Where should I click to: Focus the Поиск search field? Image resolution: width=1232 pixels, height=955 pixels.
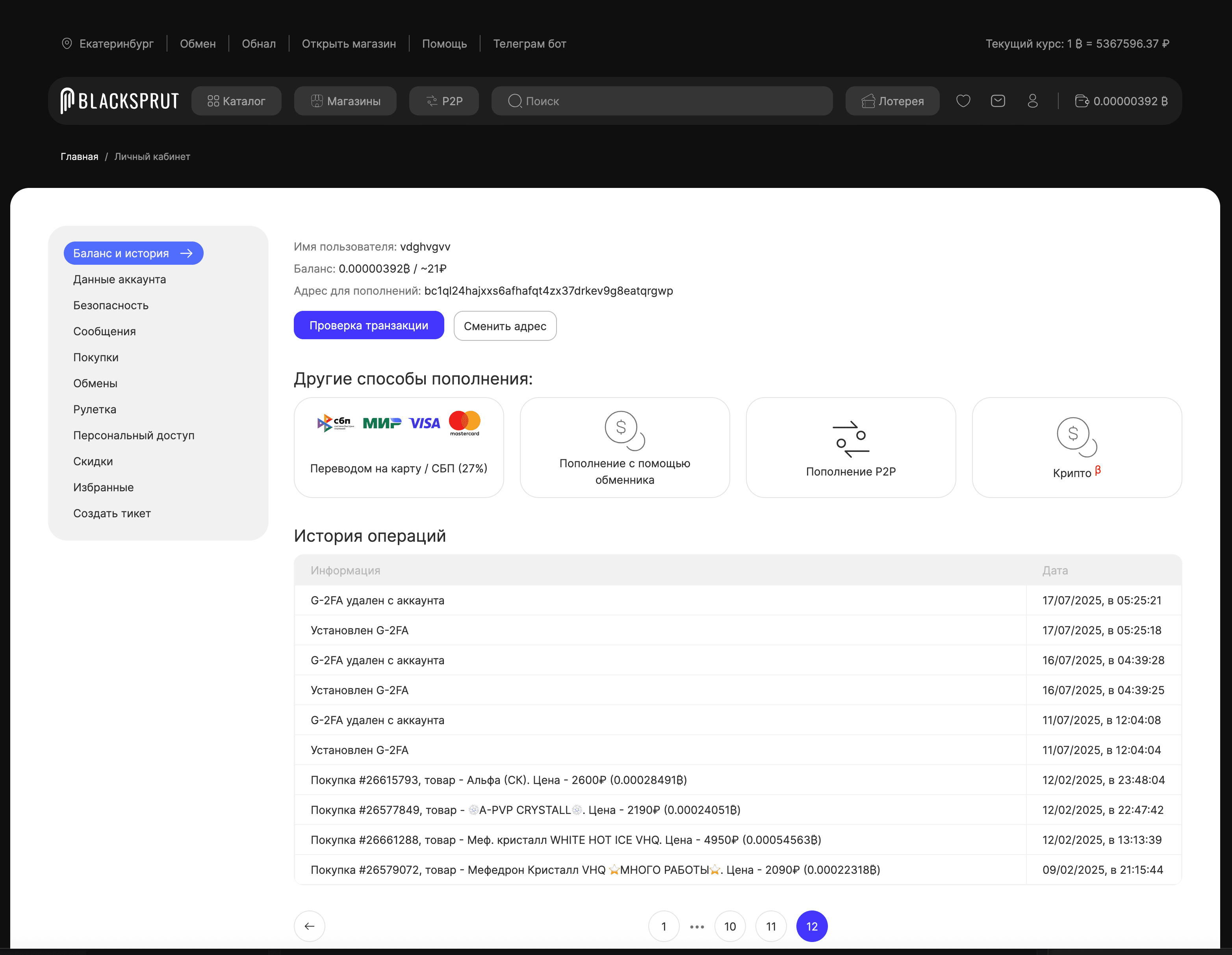[x=661, y=101]
